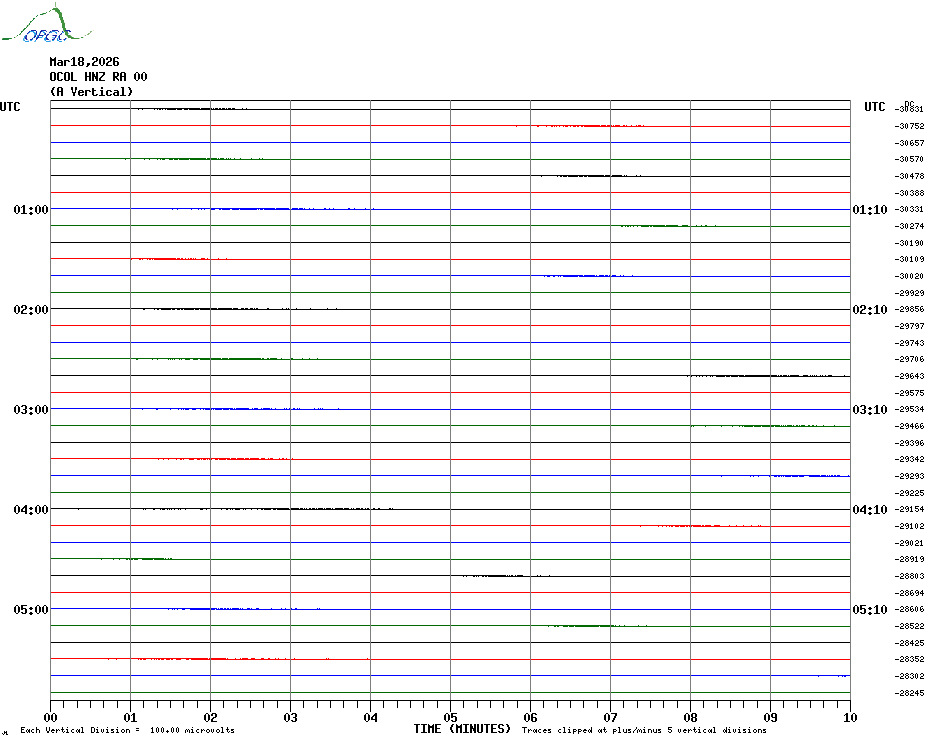Select the DC offset value -28245
This screenshot has height=744, width=930.
coord(910,693)
